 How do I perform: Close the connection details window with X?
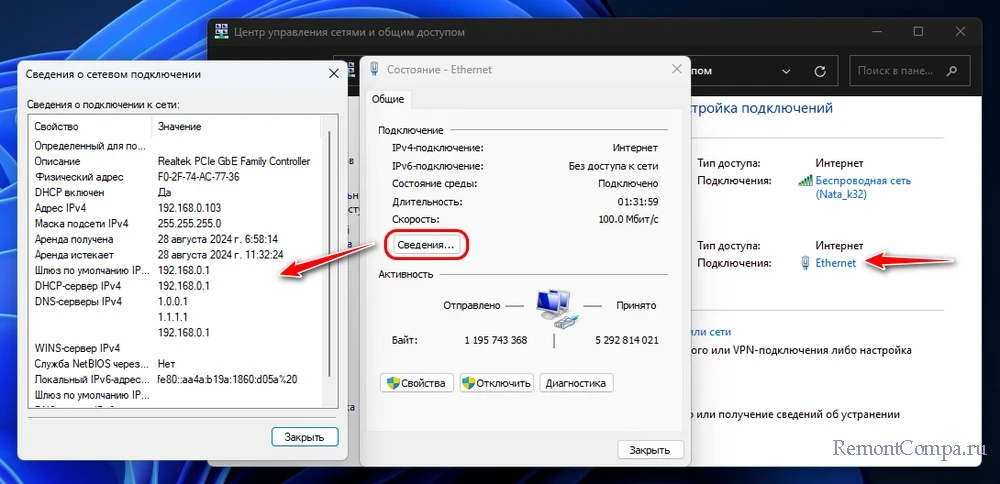pyautogui.click(x=334, y=74)
